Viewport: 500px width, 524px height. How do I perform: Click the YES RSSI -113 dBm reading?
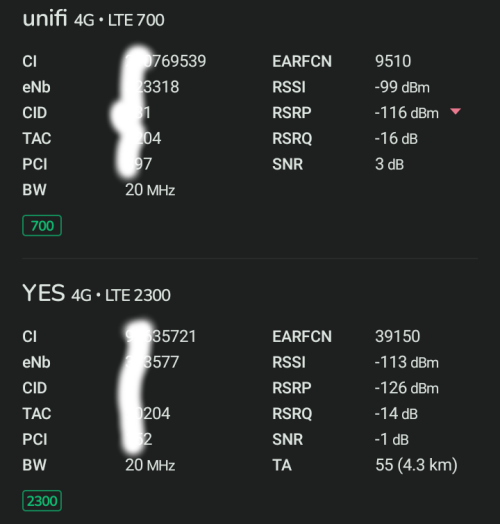[406, 362]
